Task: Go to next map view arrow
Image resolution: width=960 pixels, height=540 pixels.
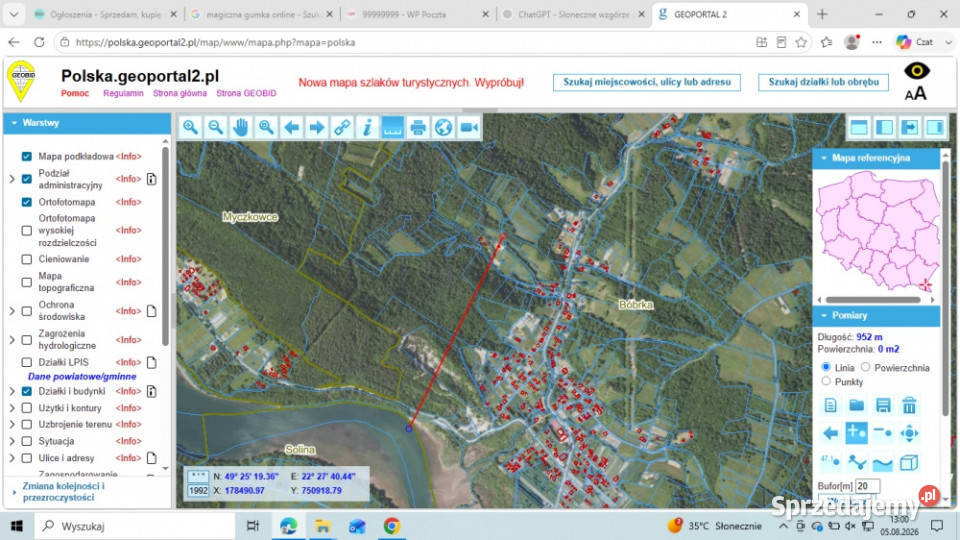Action: (317, 127)
